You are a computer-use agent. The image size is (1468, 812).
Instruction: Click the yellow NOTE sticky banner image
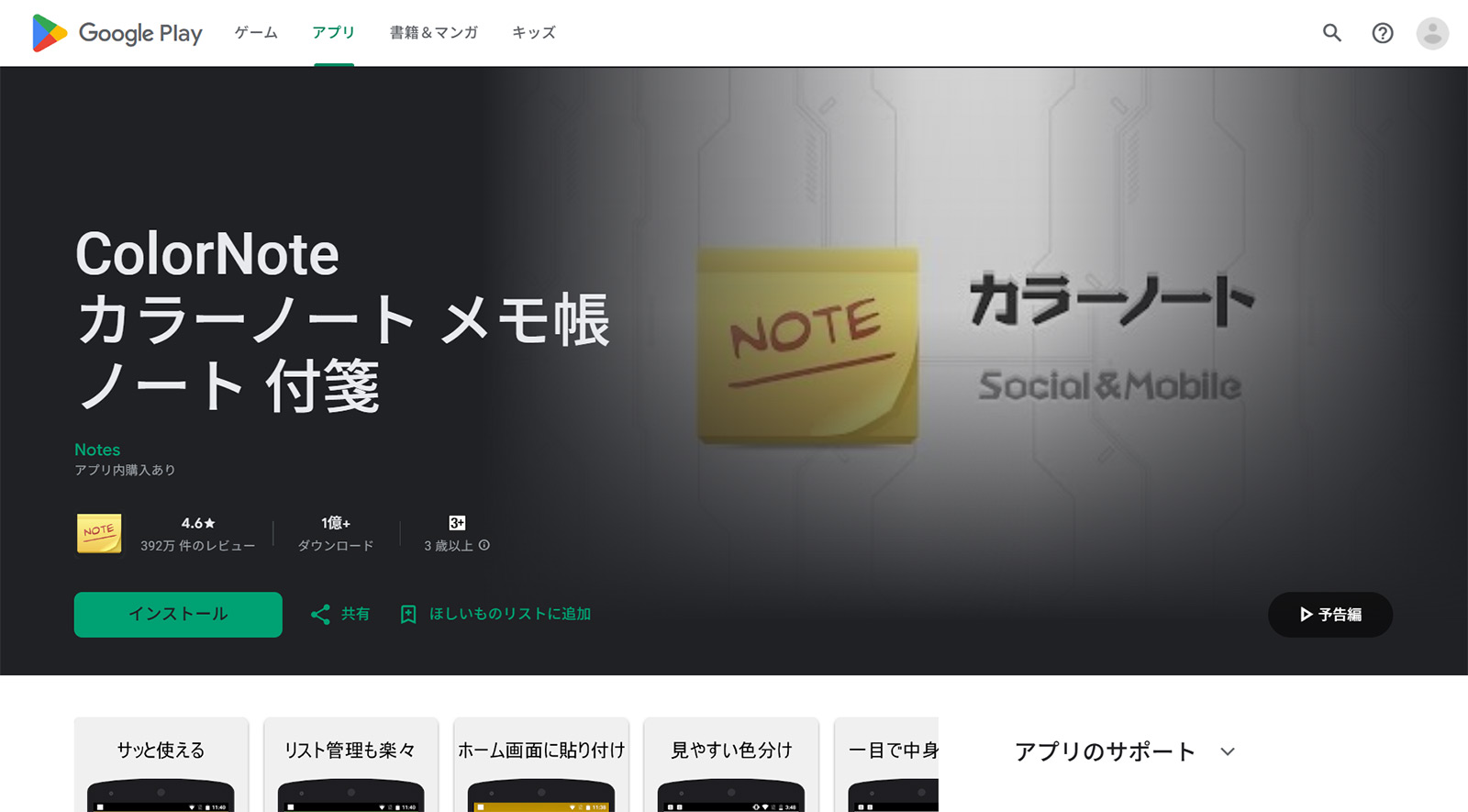[x=807, y=345]
